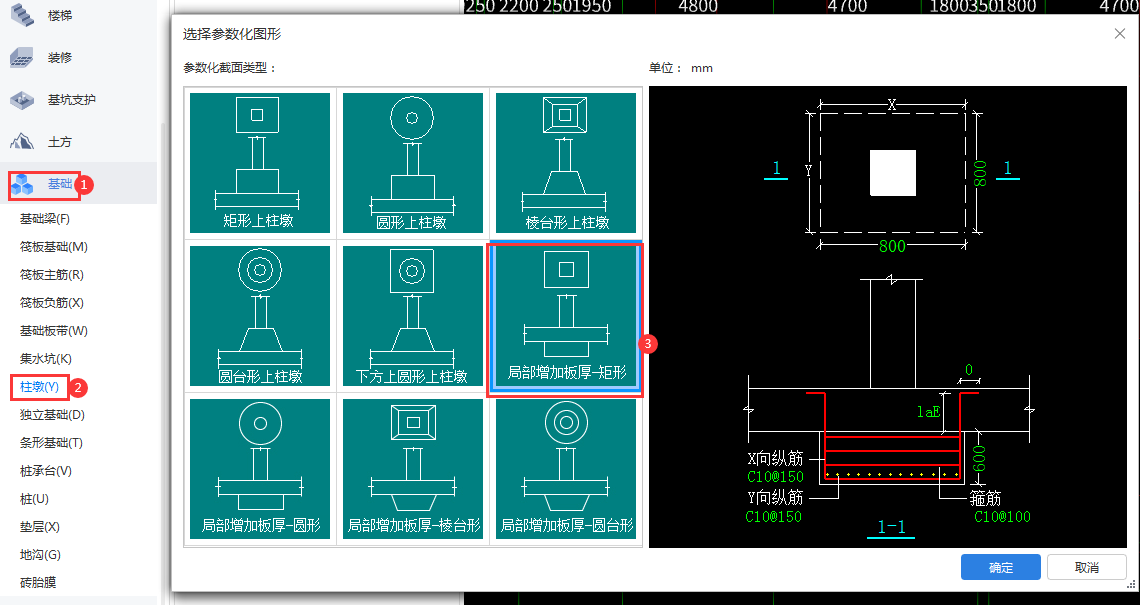
Task: Select 砖胎膜 in the component list
Action: coord(38,582)
